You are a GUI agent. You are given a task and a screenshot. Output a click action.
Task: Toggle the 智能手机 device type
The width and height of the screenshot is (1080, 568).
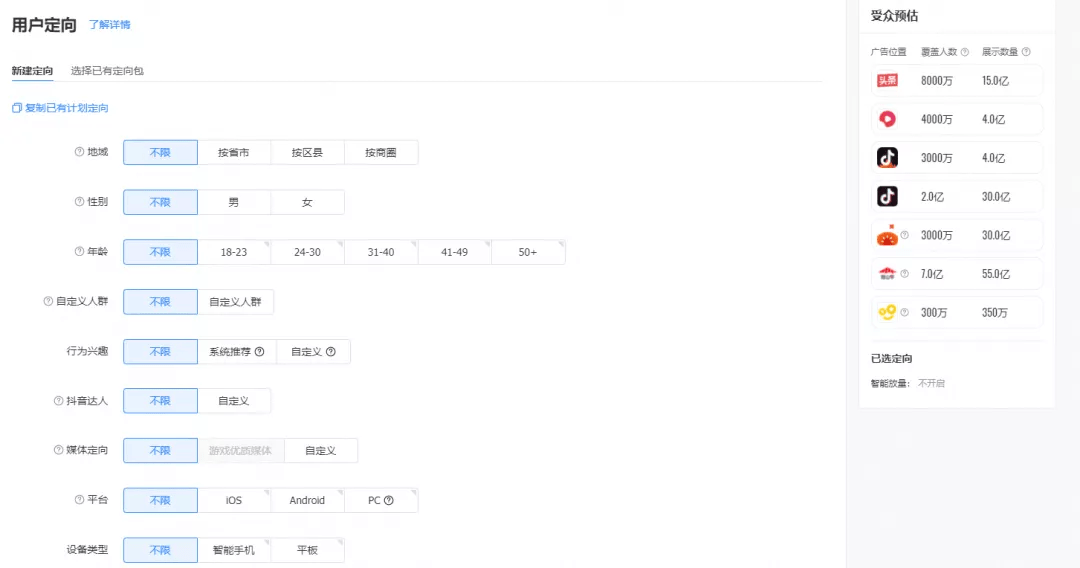click(234, 550)
